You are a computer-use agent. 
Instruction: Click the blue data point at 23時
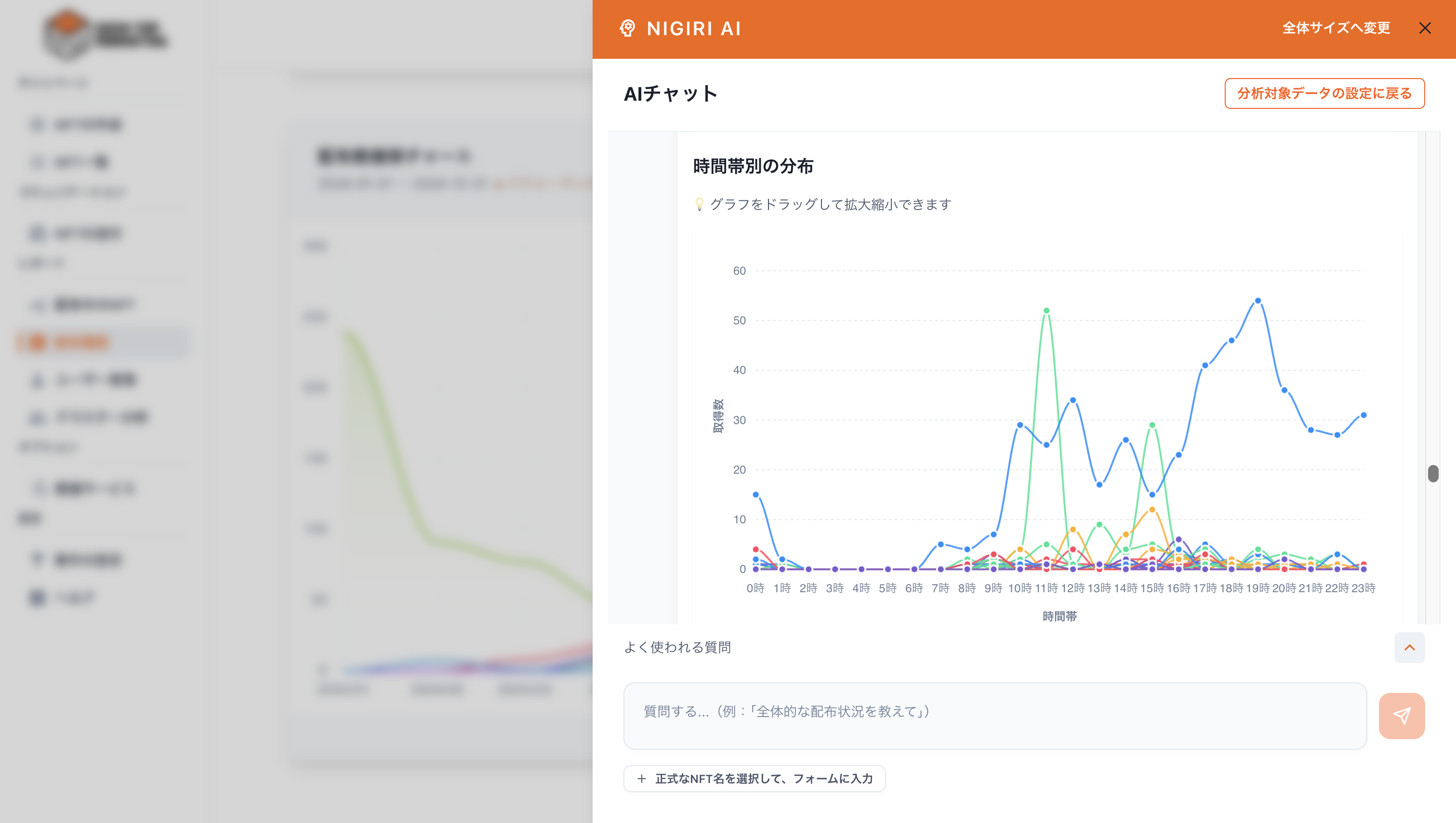click(1363, 415)
